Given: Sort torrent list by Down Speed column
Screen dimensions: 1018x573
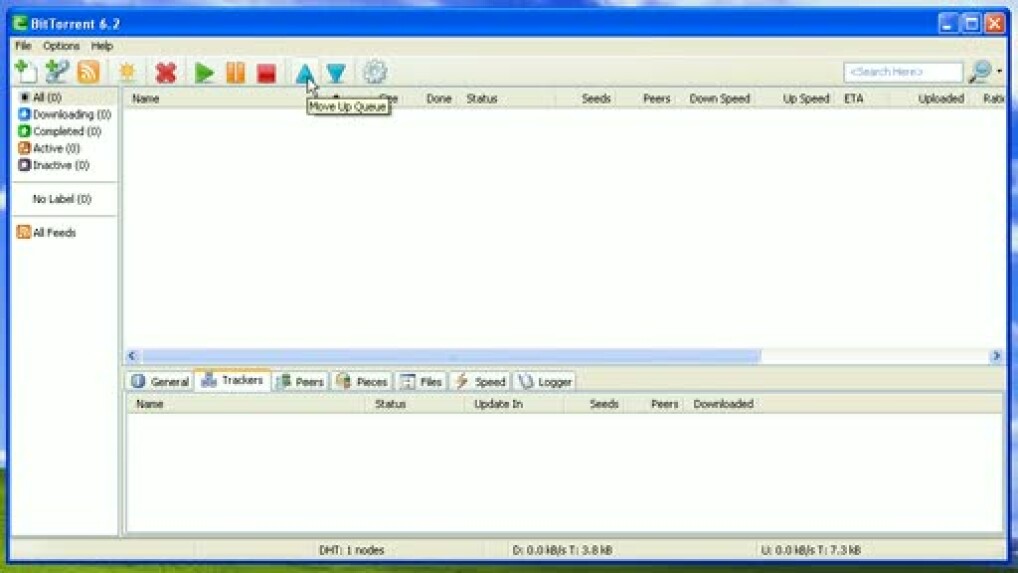Looking at the screenshot, I should 719,99.
